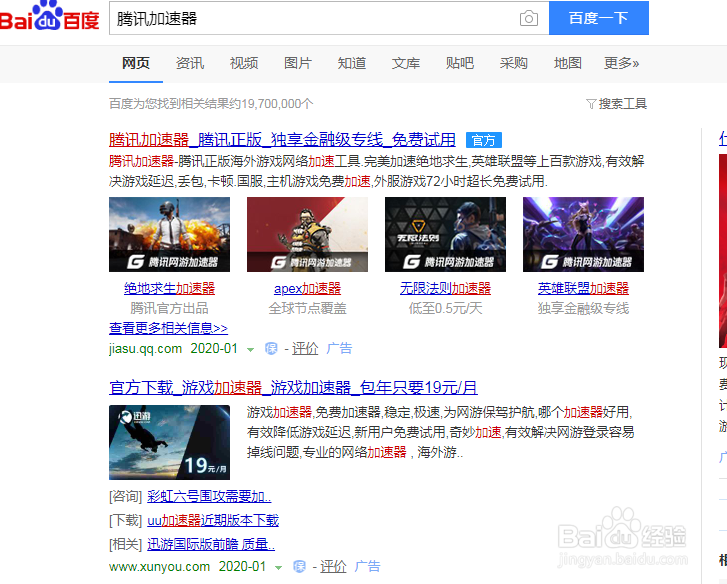Open 无限法则 thumbnail image
Screen dimensions: 727x584
coord(446,235)
